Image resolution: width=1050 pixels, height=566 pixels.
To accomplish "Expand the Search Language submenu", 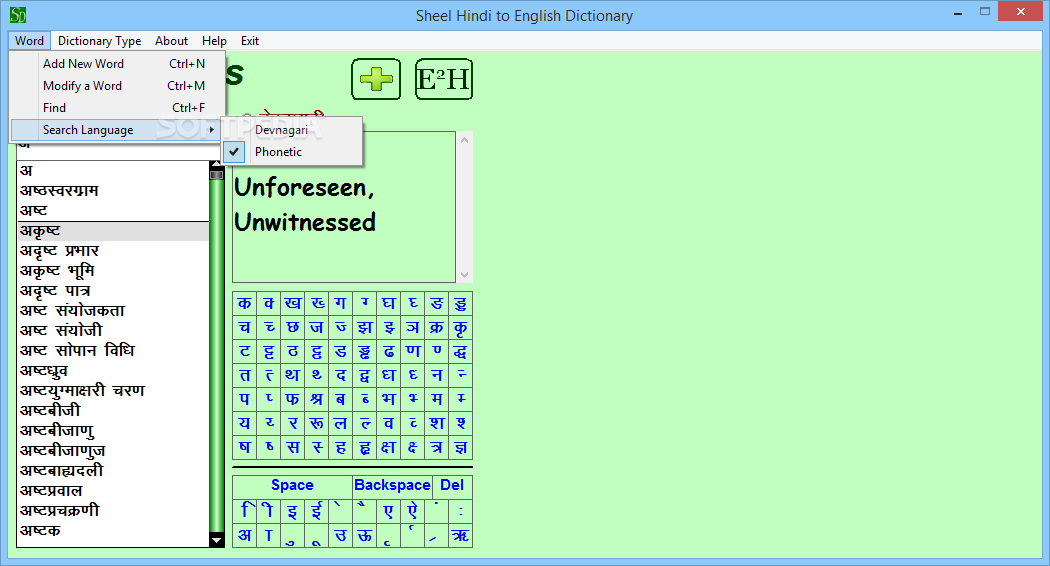I will pyautogui.click(x=117, y=130).
